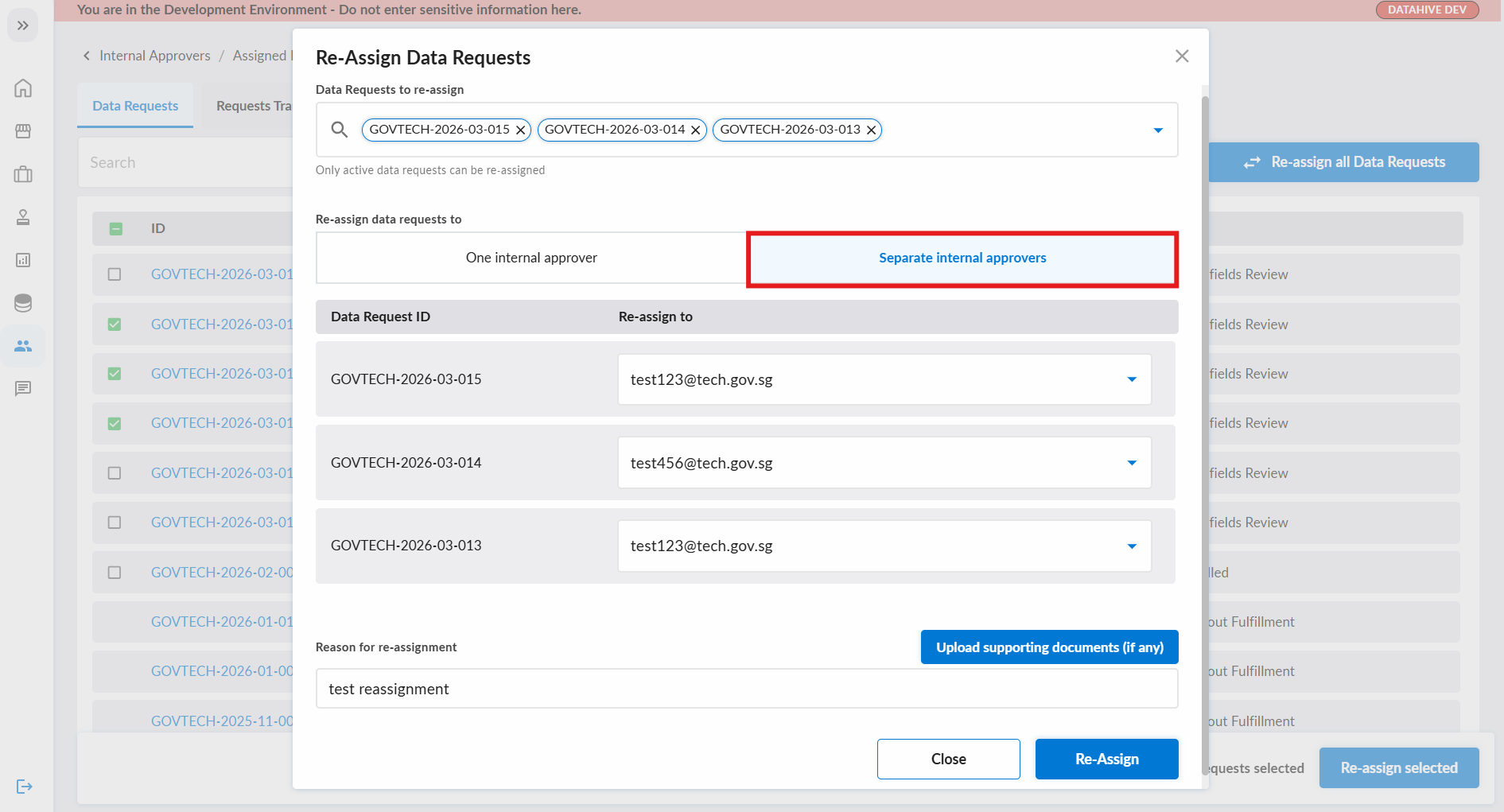
Task: Click Upload supporting documents button
Action: point(1050,647)
